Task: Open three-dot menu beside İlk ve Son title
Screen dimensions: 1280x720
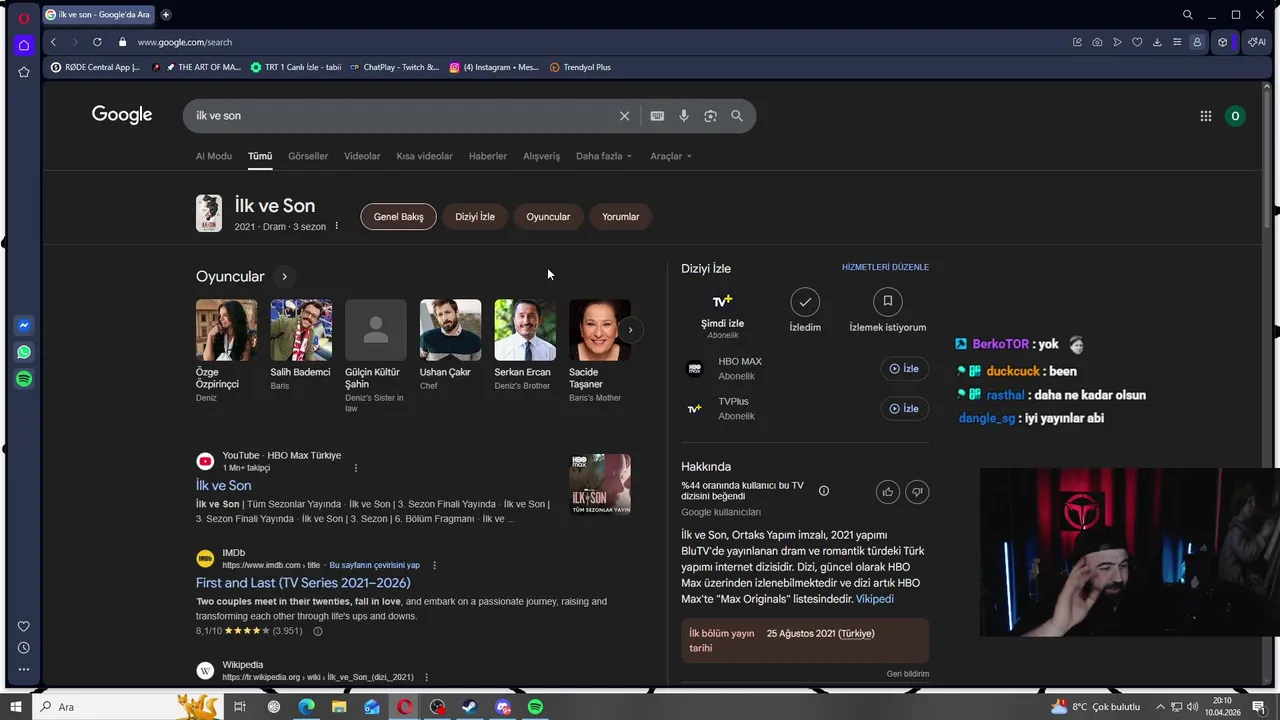Action: point(336,226)
